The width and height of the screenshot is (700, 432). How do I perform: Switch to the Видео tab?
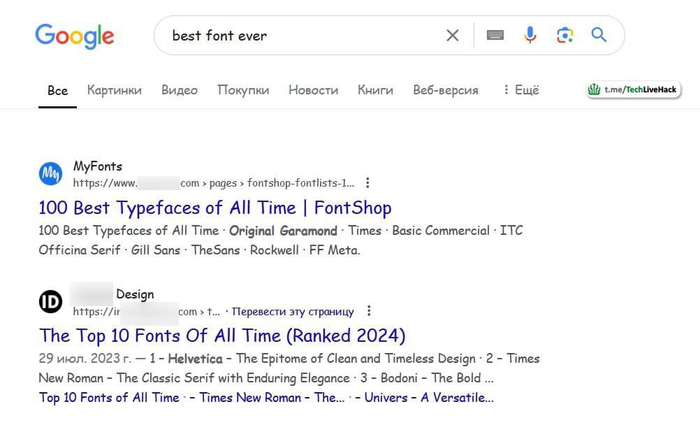point(179,90)
